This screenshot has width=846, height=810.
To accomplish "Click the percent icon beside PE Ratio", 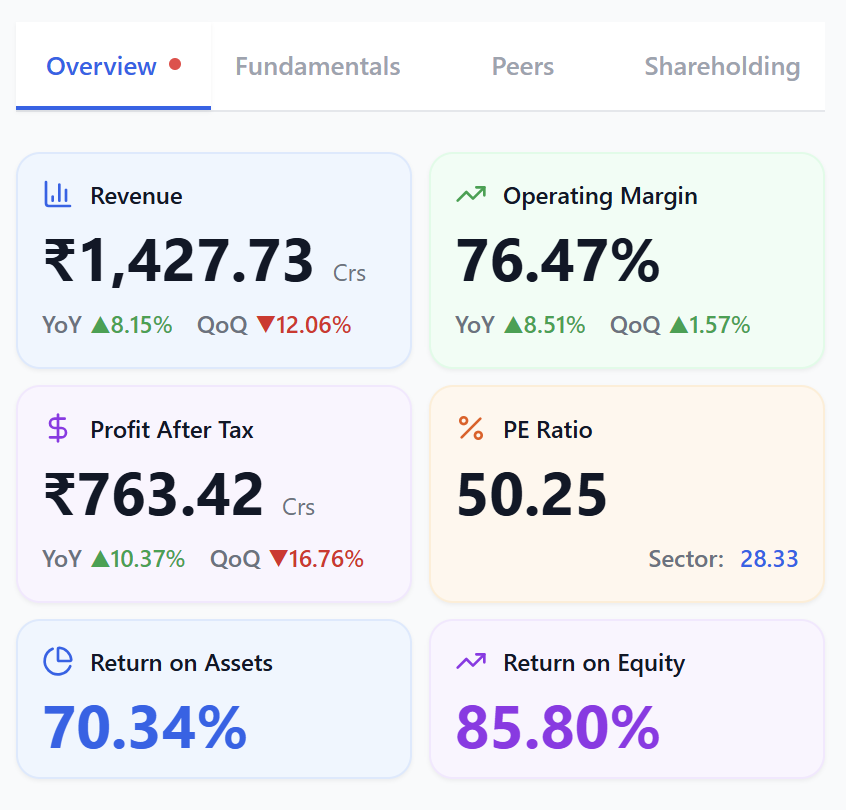I will [x=471, y=428].
